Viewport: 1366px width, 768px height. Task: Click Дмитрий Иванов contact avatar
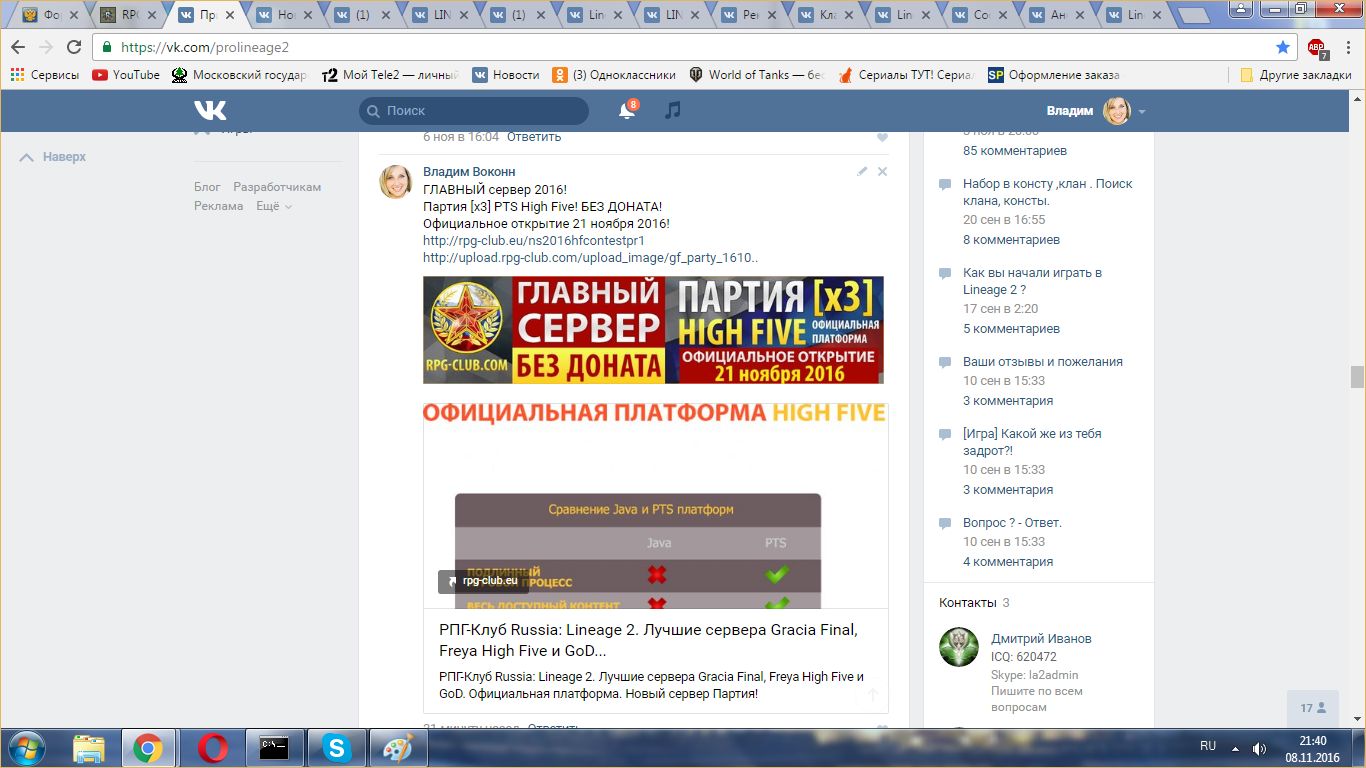[959, 647]
